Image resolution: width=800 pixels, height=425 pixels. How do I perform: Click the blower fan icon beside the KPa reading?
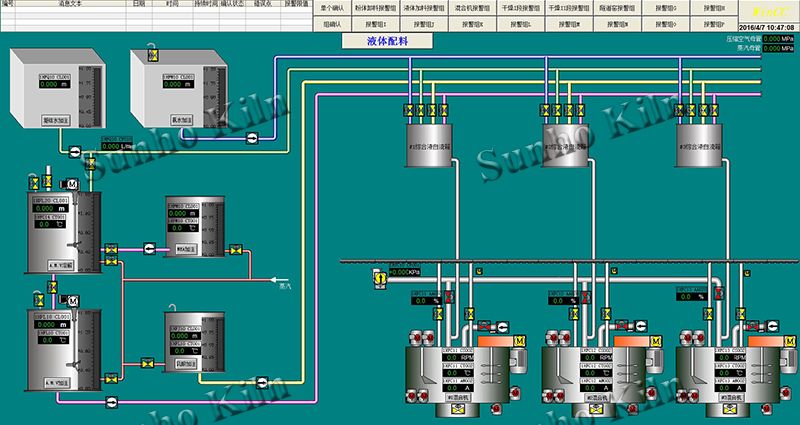pyautogui.click(x=380, y=279)
